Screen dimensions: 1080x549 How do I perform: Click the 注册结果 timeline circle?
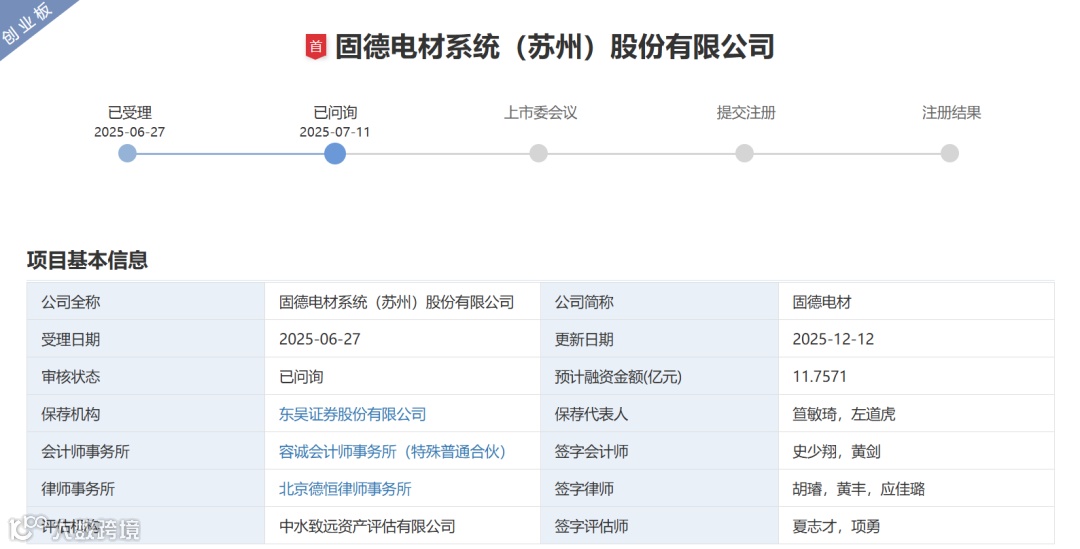tap(949, 153)
